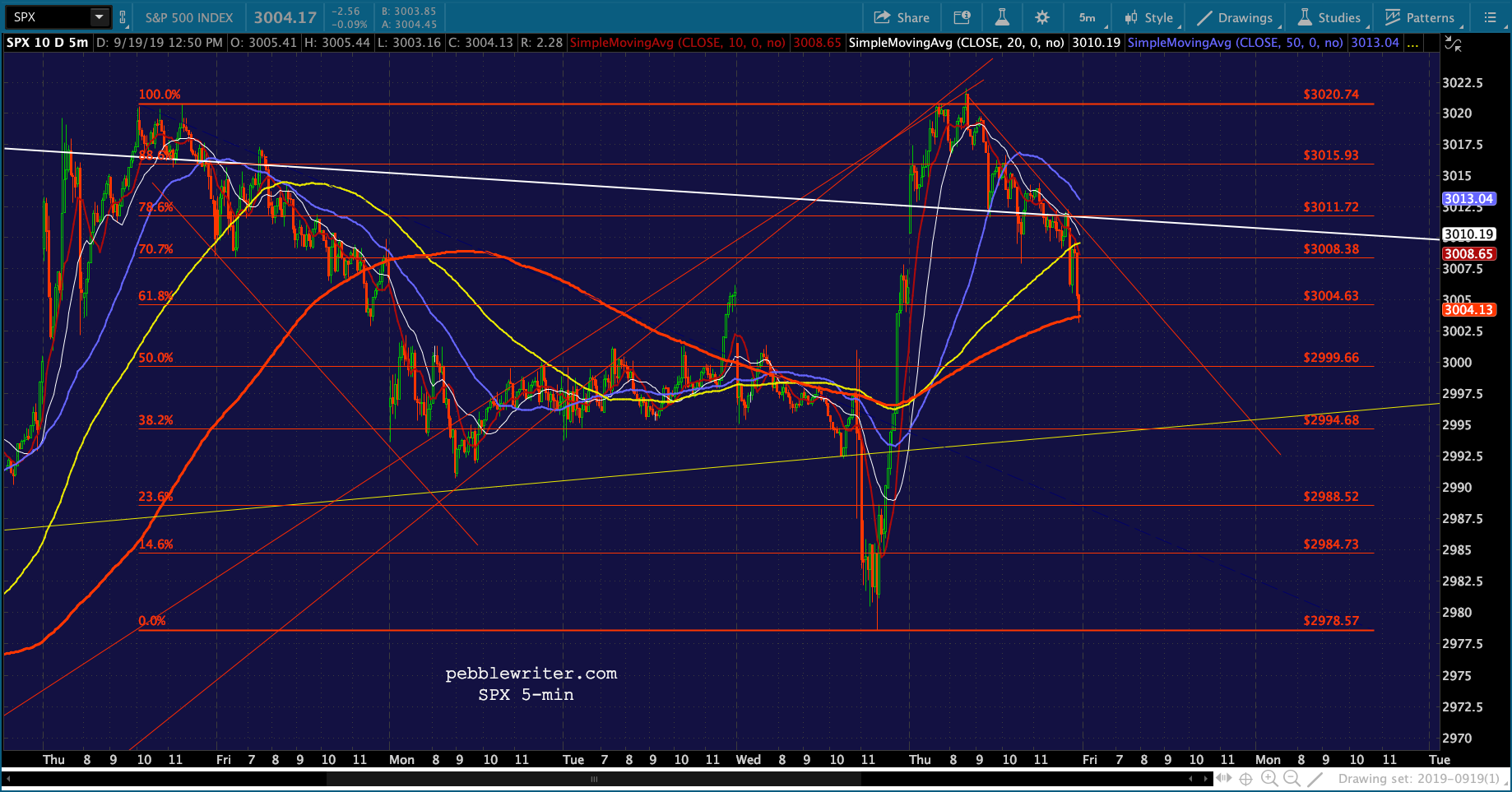Viewport: 1512px width, 792px height.
Task: Click the quote details card icon
Action: [962, 17]
